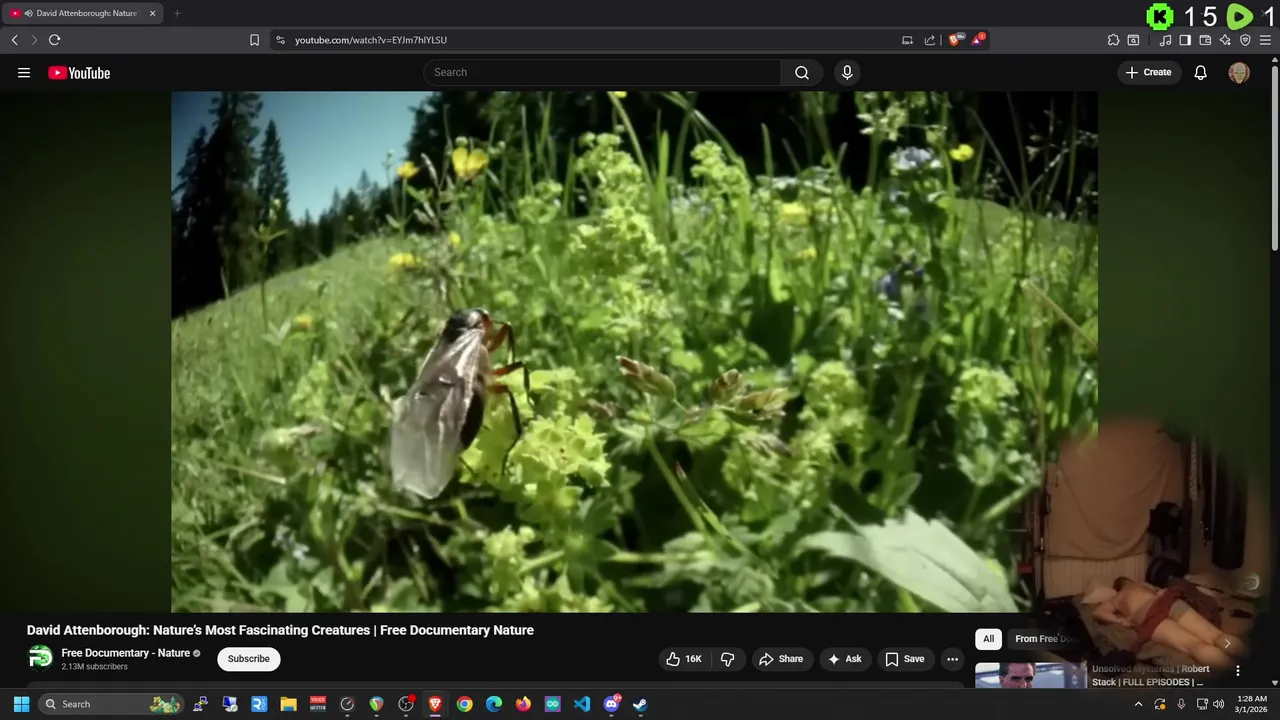Open File Explorer from the taskbar
This screenshot has width=1280, height=720.
point(289,704)
